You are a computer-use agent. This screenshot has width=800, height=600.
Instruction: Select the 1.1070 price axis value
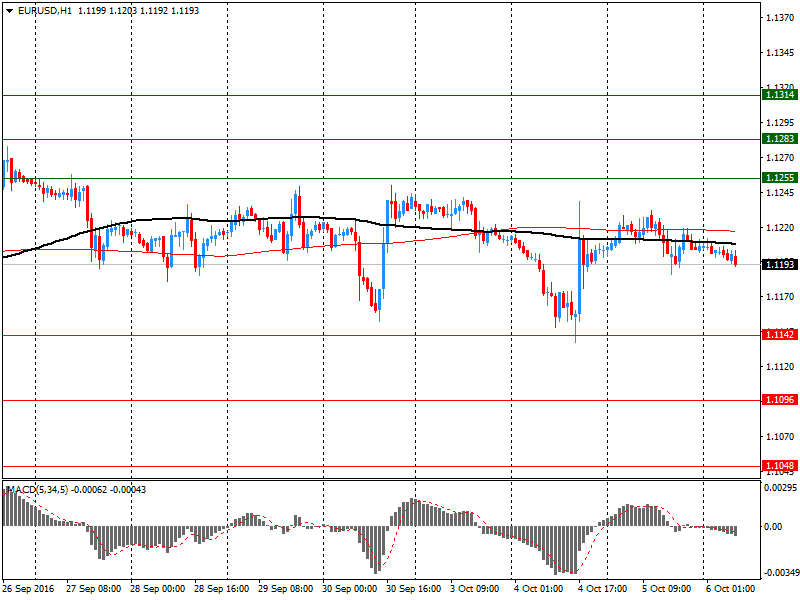pyautogui.click(x=780, y=436)
